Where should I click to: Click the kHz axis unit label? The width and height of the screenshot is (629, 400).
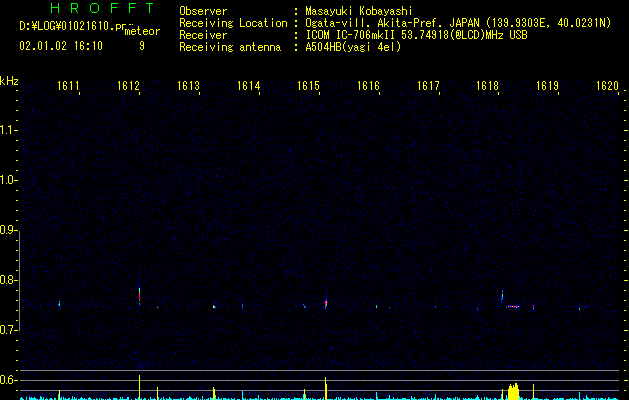click(9, 81)
